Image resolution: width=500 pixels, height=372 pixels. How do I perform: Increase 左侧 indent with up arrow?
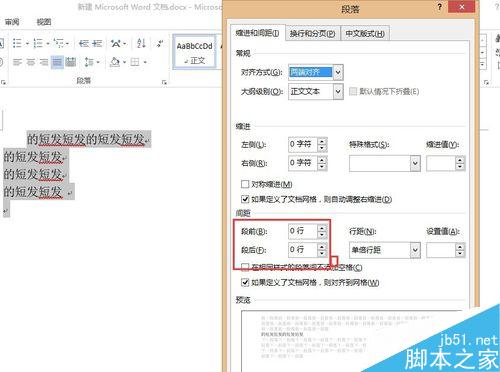click(x=322, y=141)
